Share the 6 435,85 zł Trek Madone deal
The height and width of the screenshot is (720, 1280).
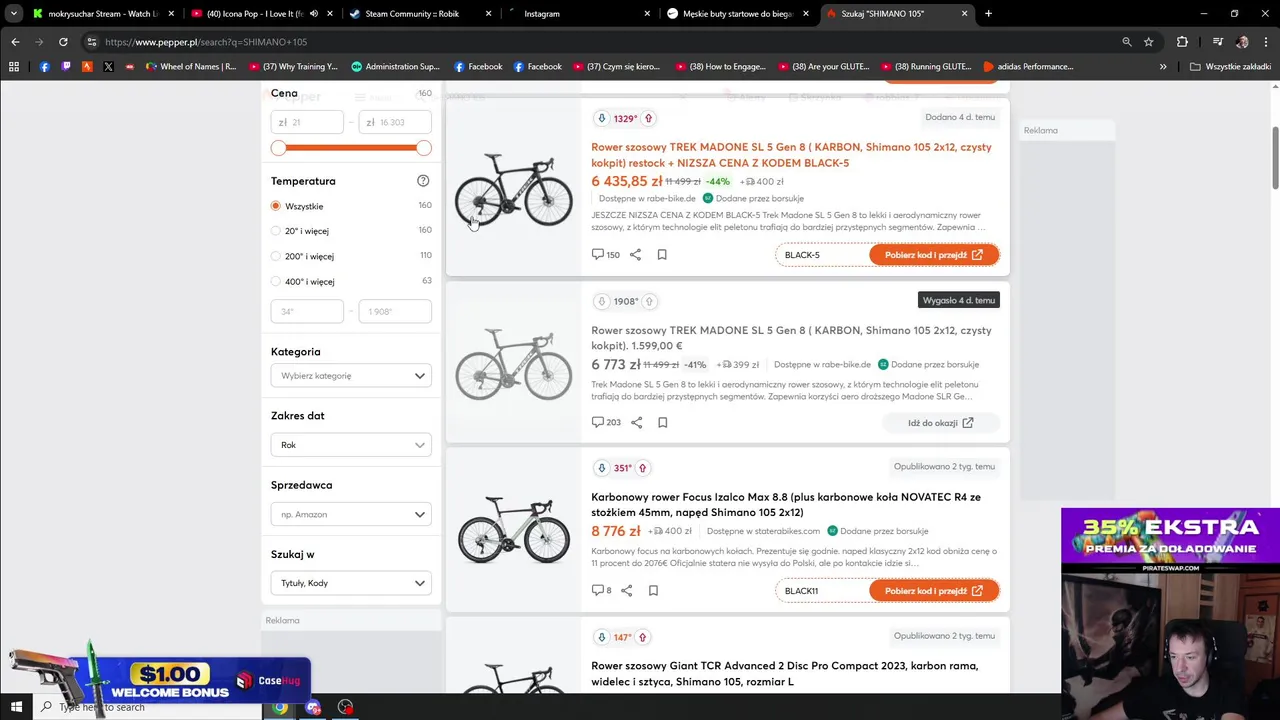coord(635,255)
